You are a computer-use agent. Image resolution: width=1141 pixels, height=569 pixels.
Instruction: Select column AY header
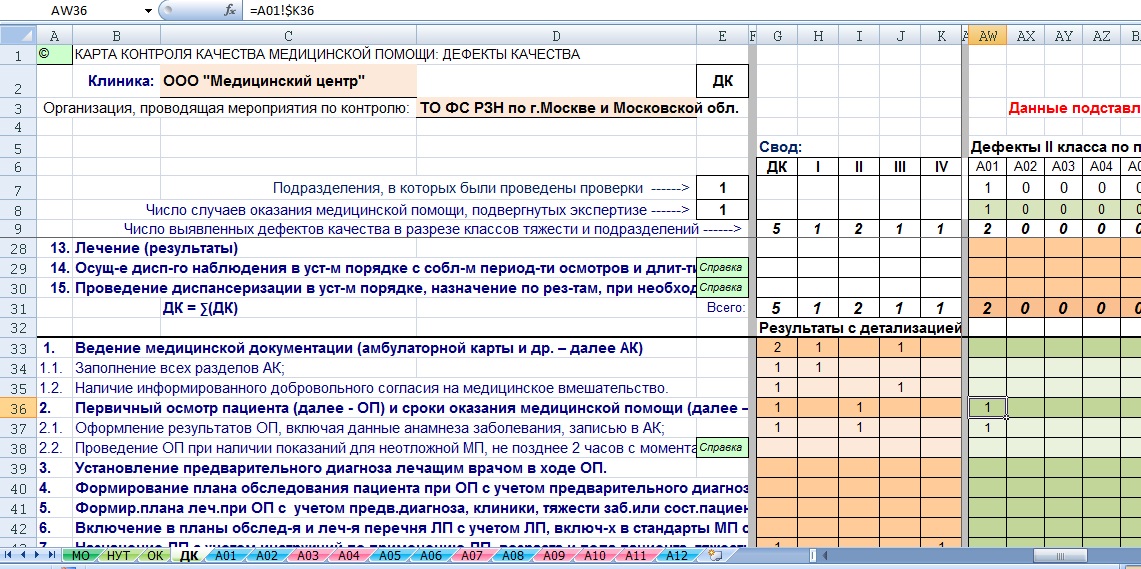pos(1064,36)
